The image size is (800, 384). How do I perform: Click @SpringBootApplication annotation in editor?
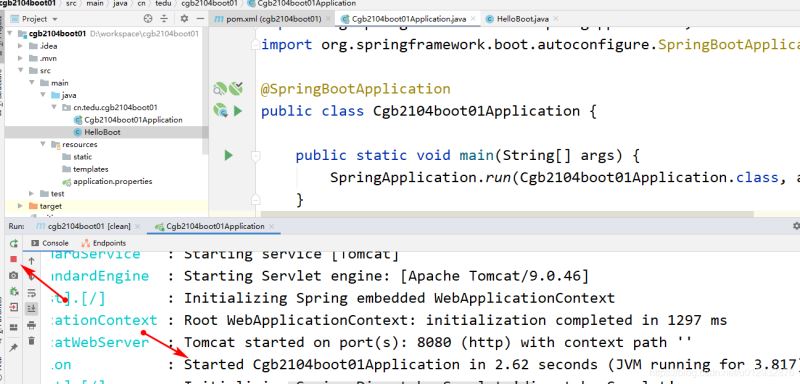pos(356,89)
